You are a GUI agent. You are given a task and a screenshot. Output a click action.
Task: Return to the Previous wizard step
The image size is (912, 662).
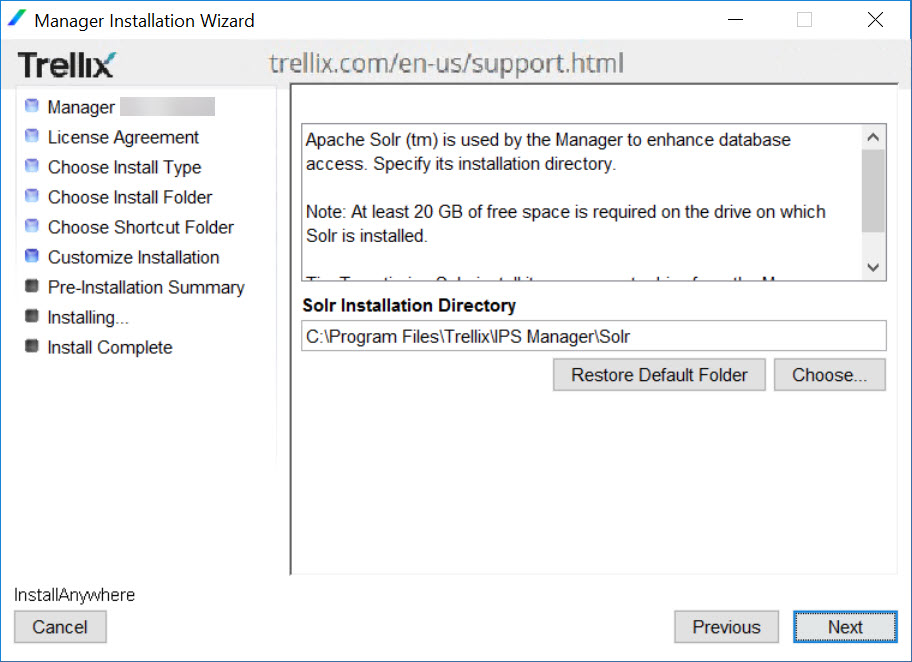tap(726, 627)
